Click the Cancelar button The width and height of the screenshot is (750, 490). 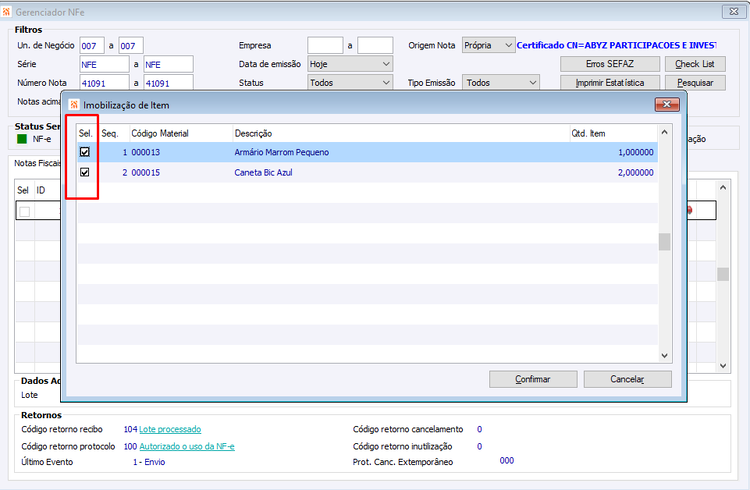click(627, 379)
